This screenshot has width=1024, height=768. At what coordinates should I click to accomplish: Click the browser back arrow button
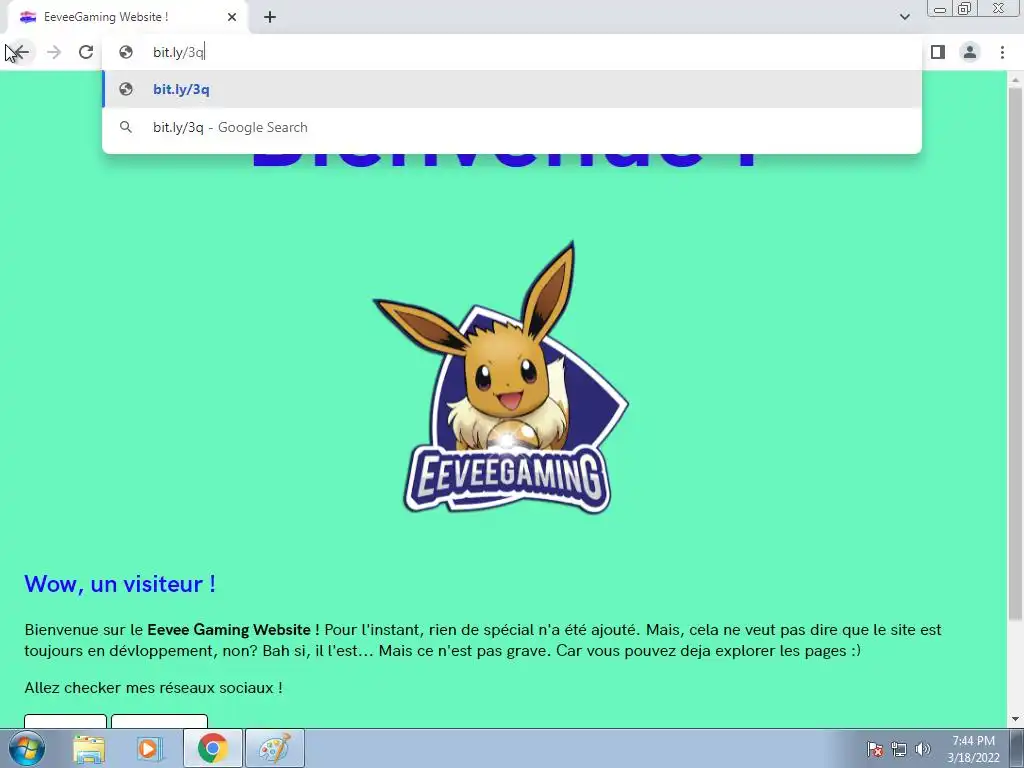[21, 52]
